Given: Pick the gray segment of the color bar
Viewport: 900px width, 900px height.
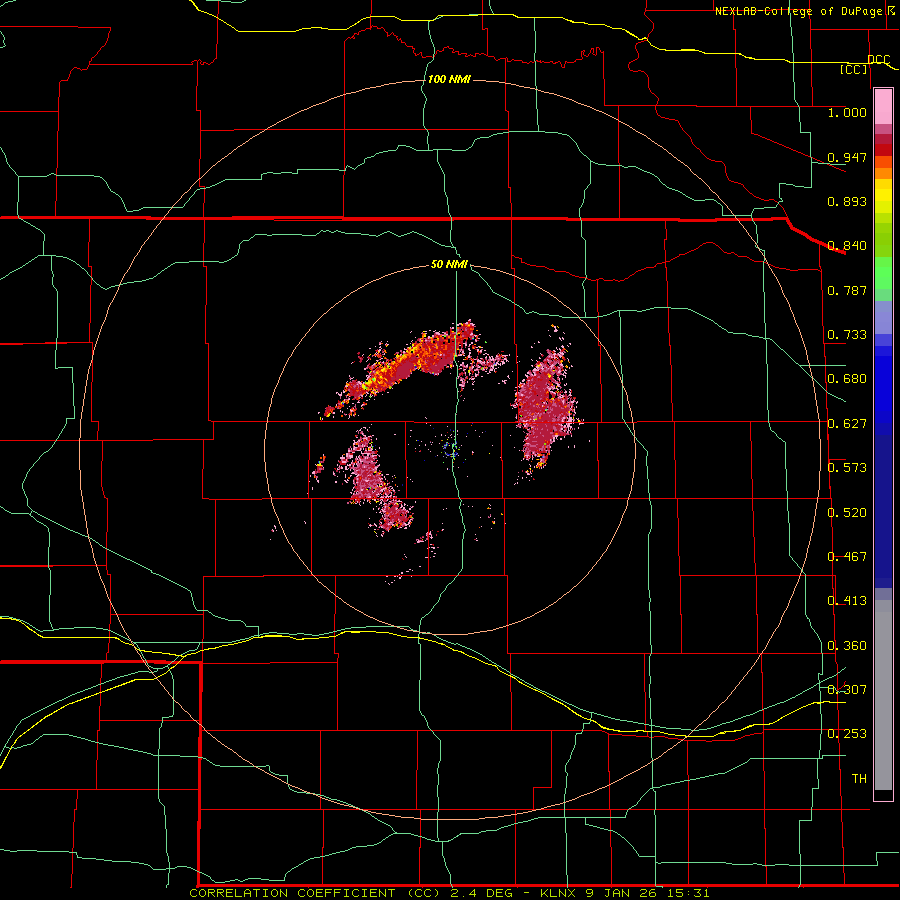Looking at the screenshot, I should tap(883, 695).
